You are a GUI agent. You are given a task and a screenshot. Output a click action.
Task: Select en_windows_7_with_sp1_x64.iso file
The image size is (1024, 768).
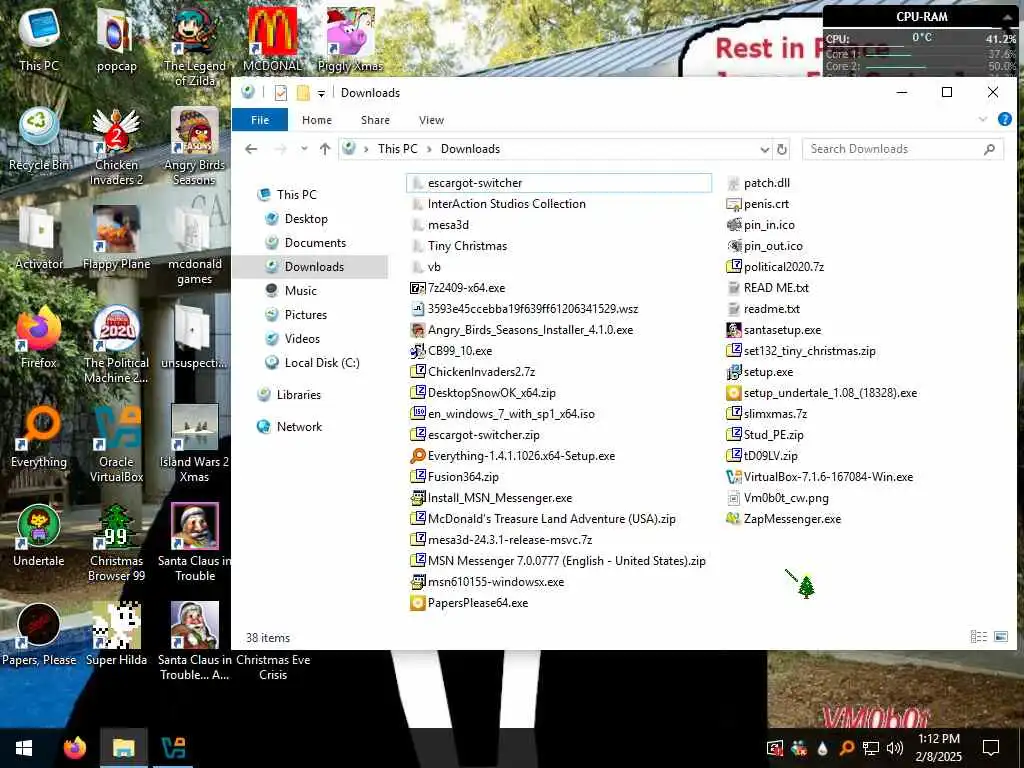511,414
